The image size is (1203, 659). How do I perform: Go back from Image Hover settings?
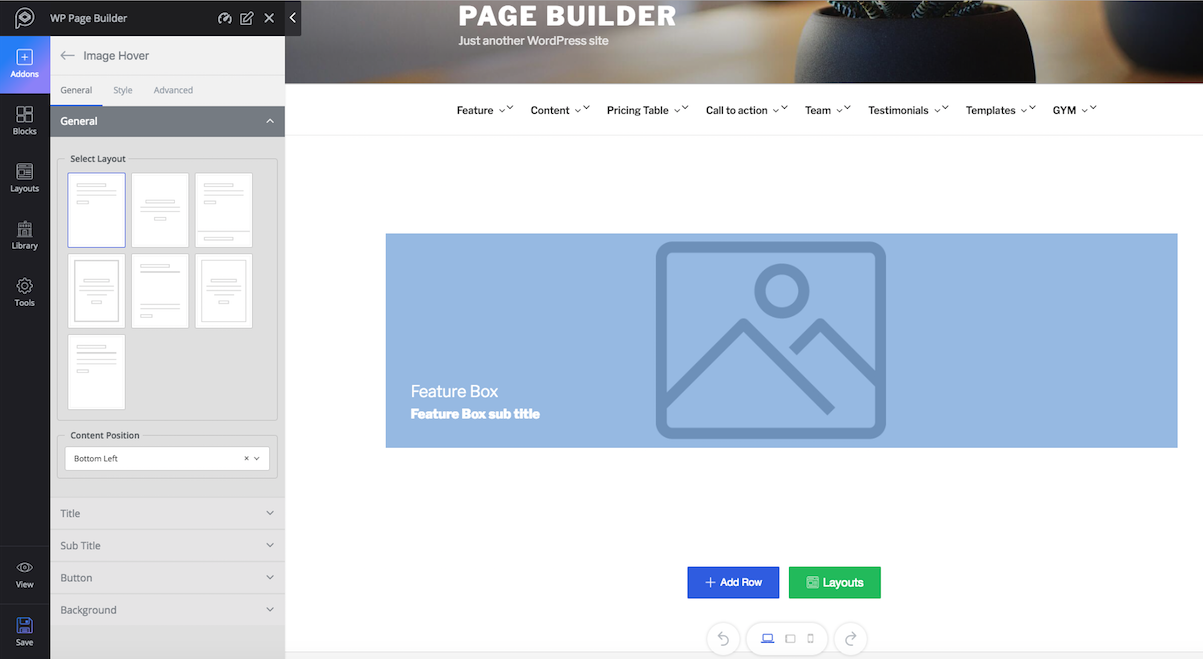tap(68, 56)
